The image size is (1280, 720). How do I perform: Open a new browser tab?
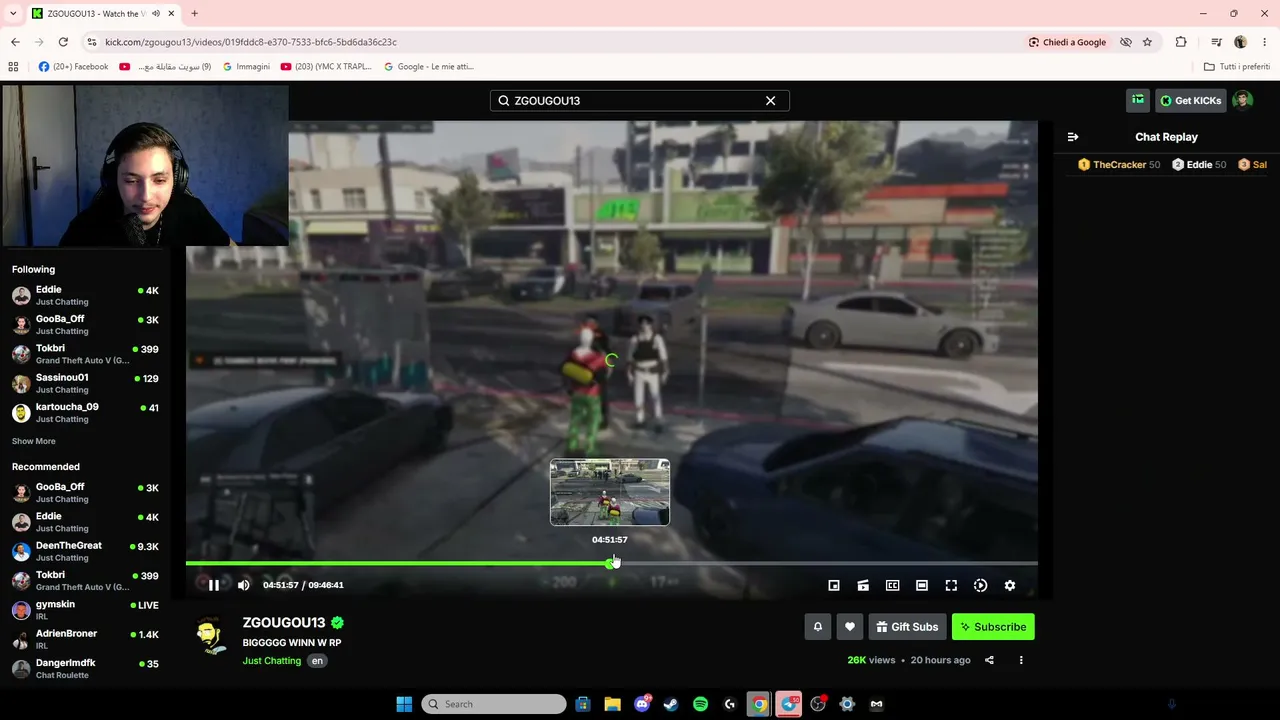point(194,13)
